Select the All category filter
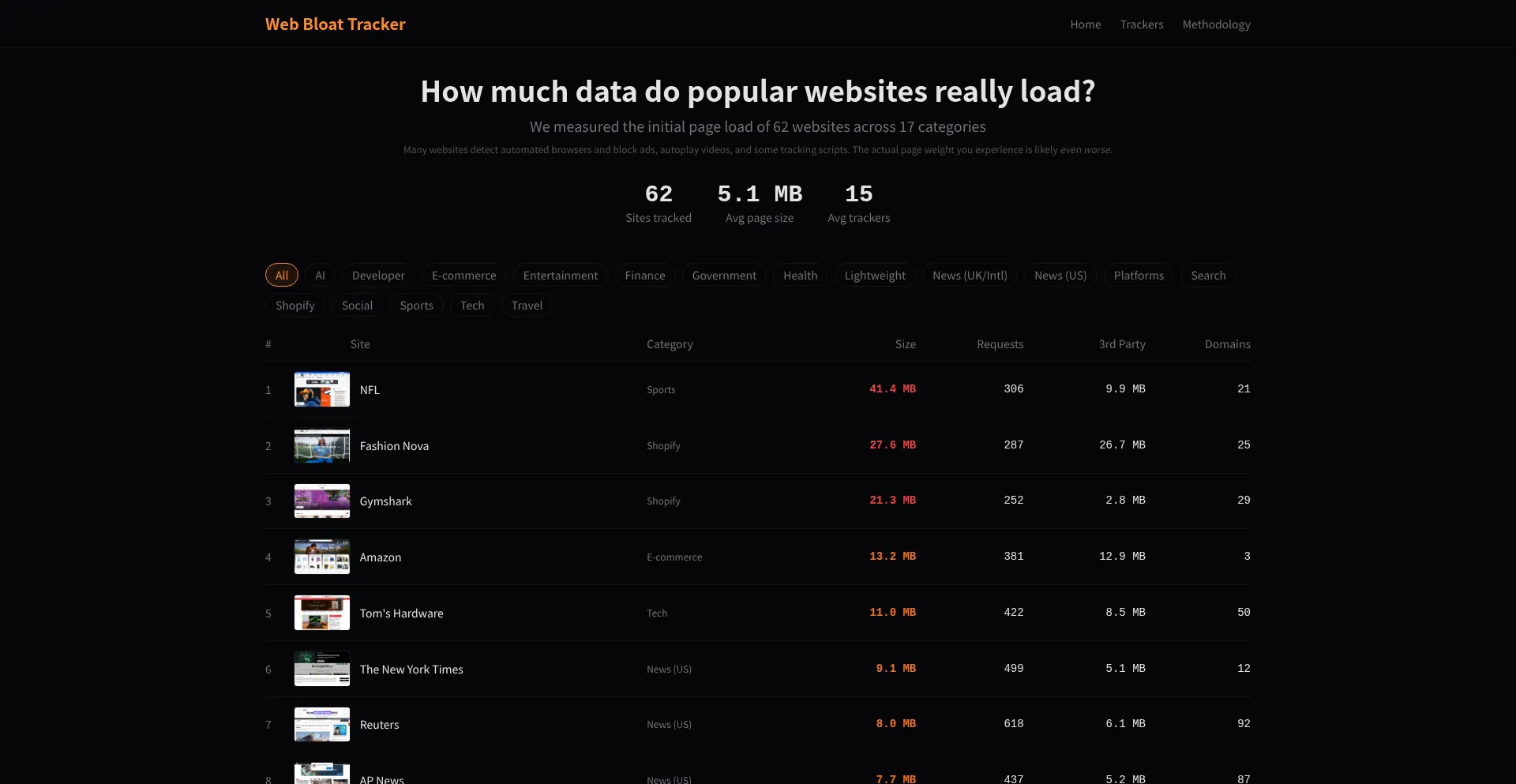The width and height of the screenshot is (1516, 784). [282, 275]
